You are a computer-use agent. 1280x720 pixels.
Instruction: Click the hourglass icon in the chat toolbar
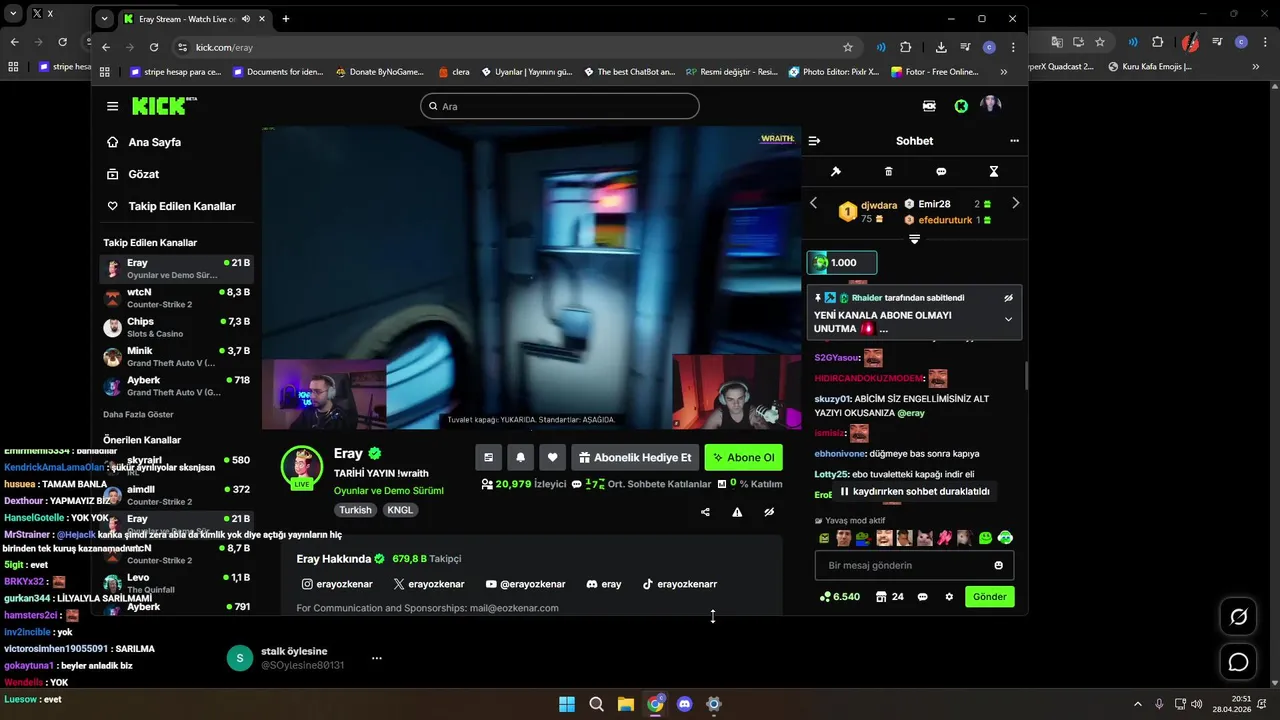point(993,171)
